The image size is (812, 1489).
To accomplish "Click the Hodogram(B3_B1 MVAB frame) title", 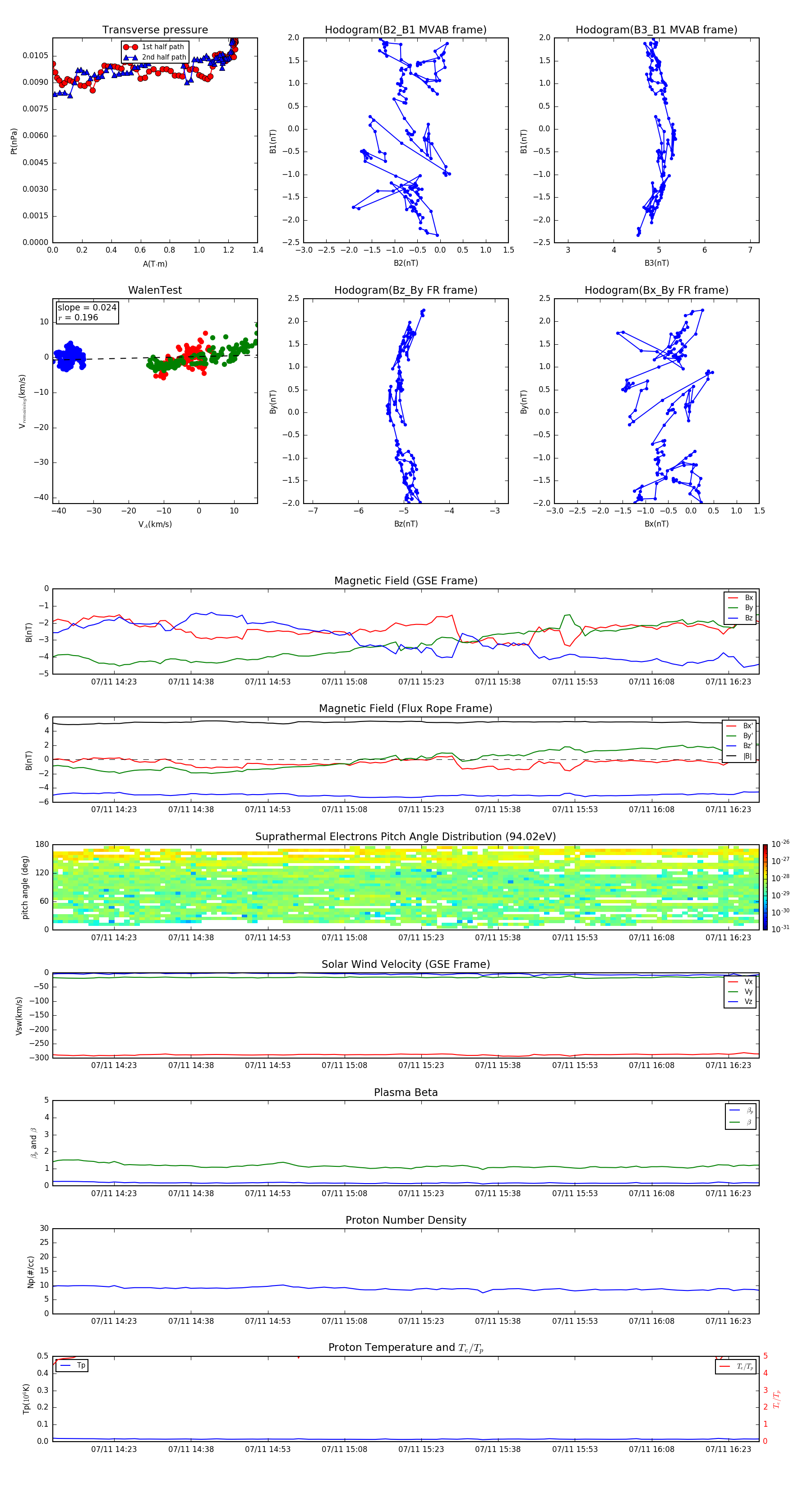I will pyautogui.click(x=656, y=30).
